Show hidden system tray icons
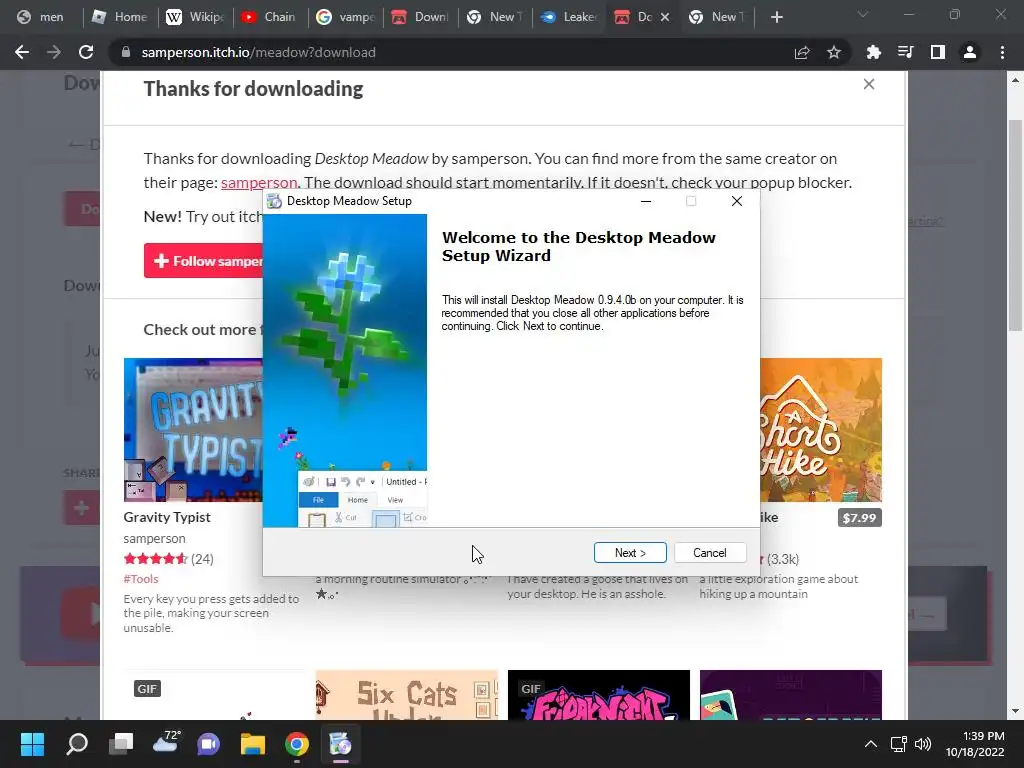1024x768 pixels. (871, 744)
